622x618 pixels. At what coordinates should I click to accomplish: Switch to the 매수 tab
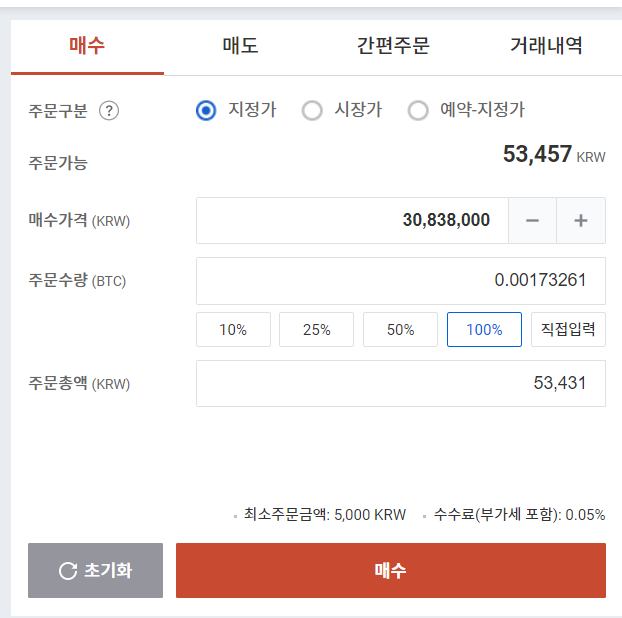(x=87, y=46)
